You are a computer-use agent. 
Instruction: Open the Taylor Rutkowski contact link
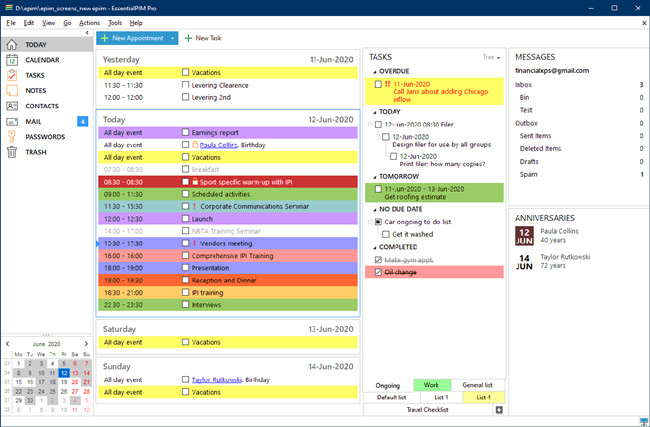tap(217, 379)
